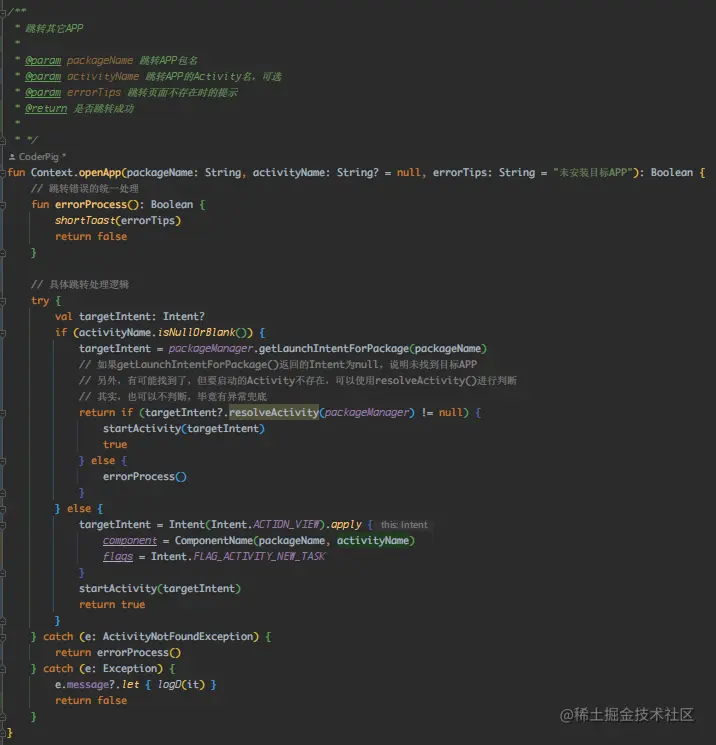Click the logD(it) call

pyautogui.click(x=181, y=684)
